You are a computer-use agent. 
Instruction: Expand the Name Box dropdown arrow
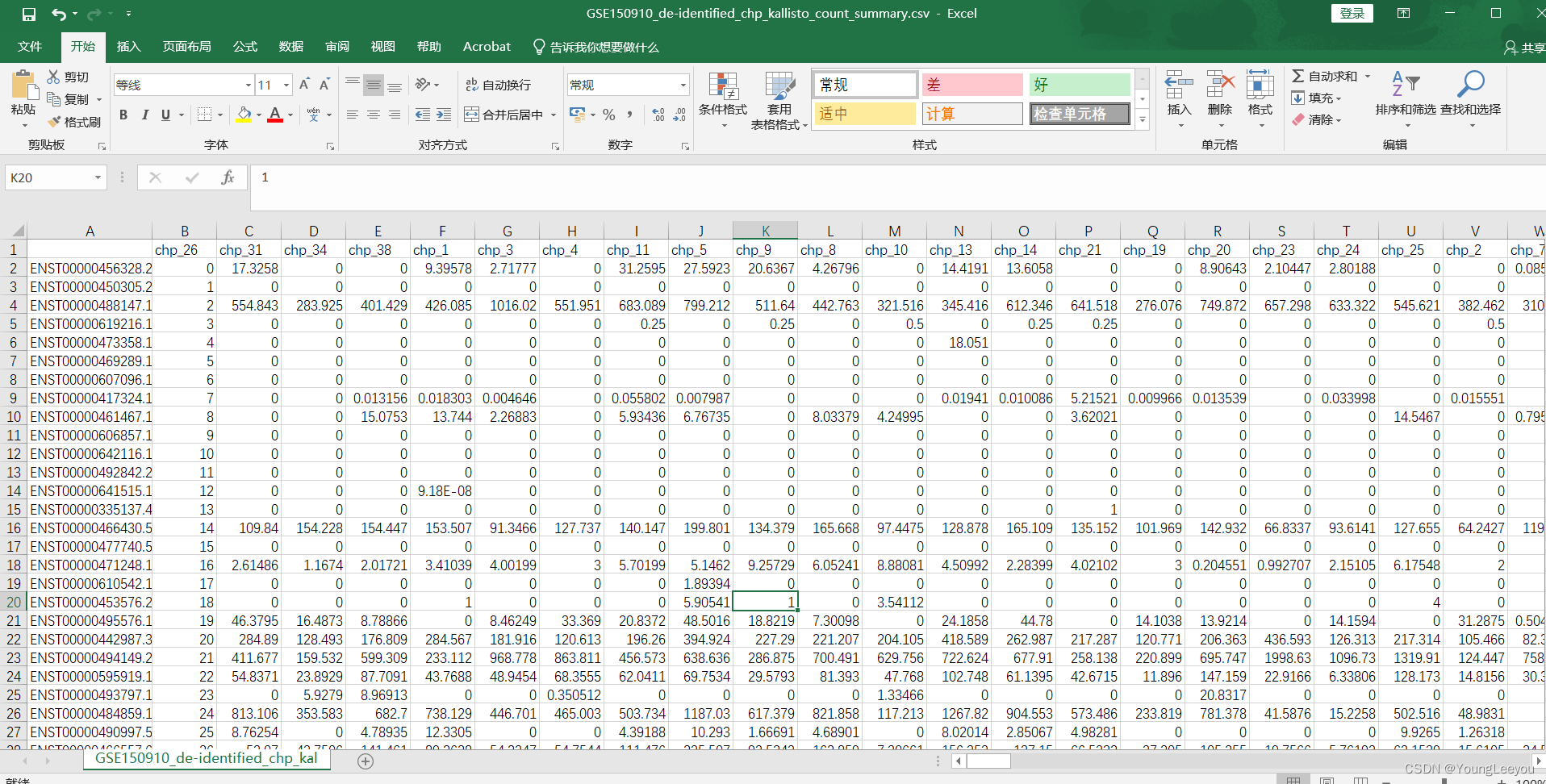98,177
